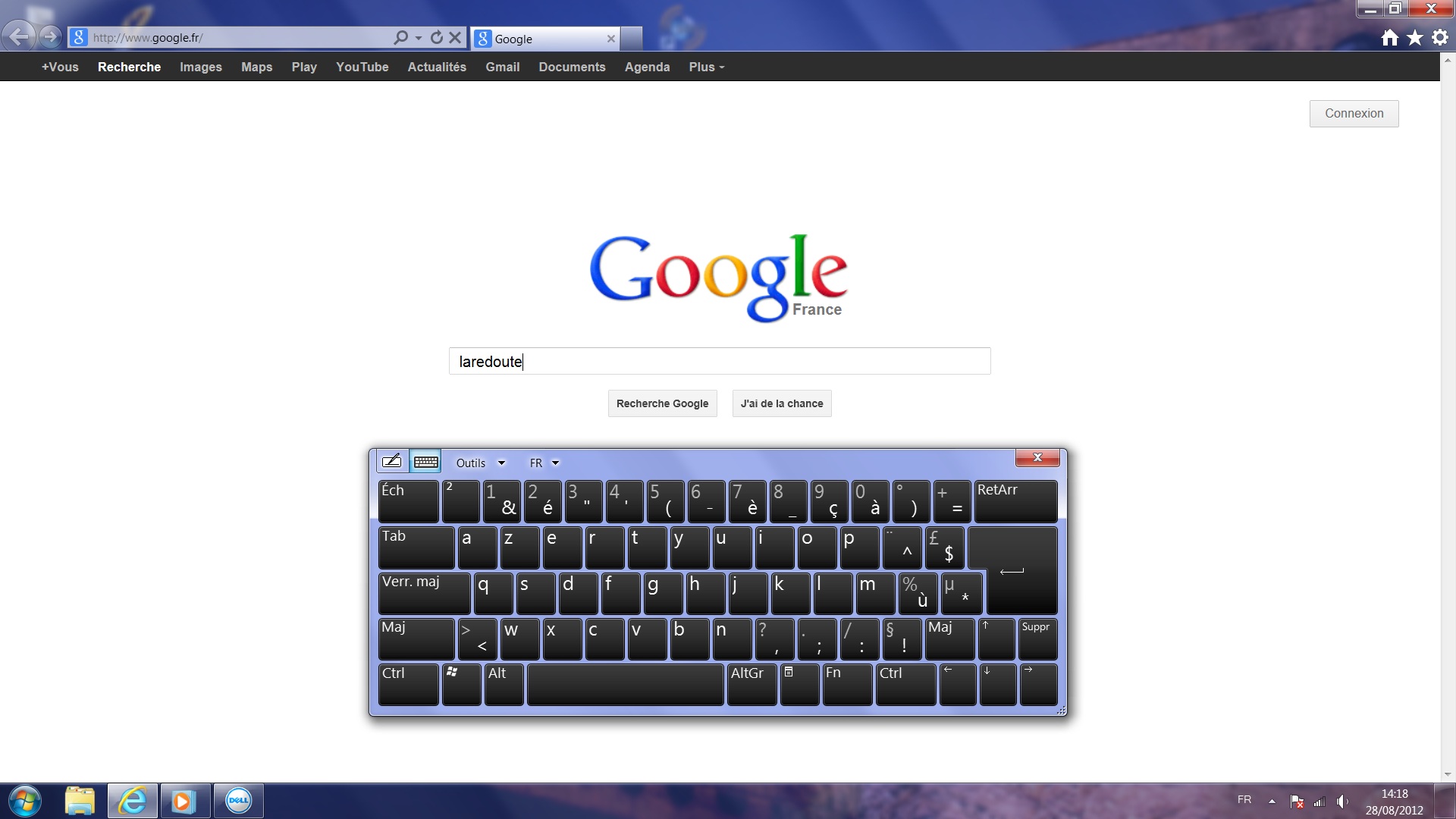Expand the address bar autocomplete dropdown arrow
This screenshot has height=819, width=1456.
coord(418,38)
